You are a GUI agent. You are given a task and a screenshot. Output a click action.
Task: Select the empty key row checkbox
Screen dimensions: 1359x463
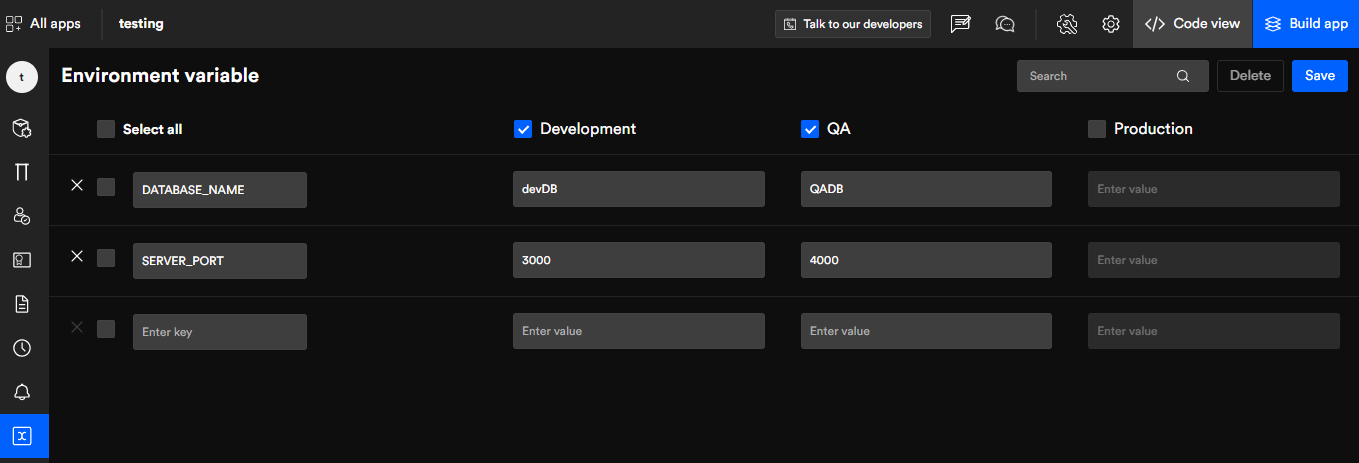point(106,329)
